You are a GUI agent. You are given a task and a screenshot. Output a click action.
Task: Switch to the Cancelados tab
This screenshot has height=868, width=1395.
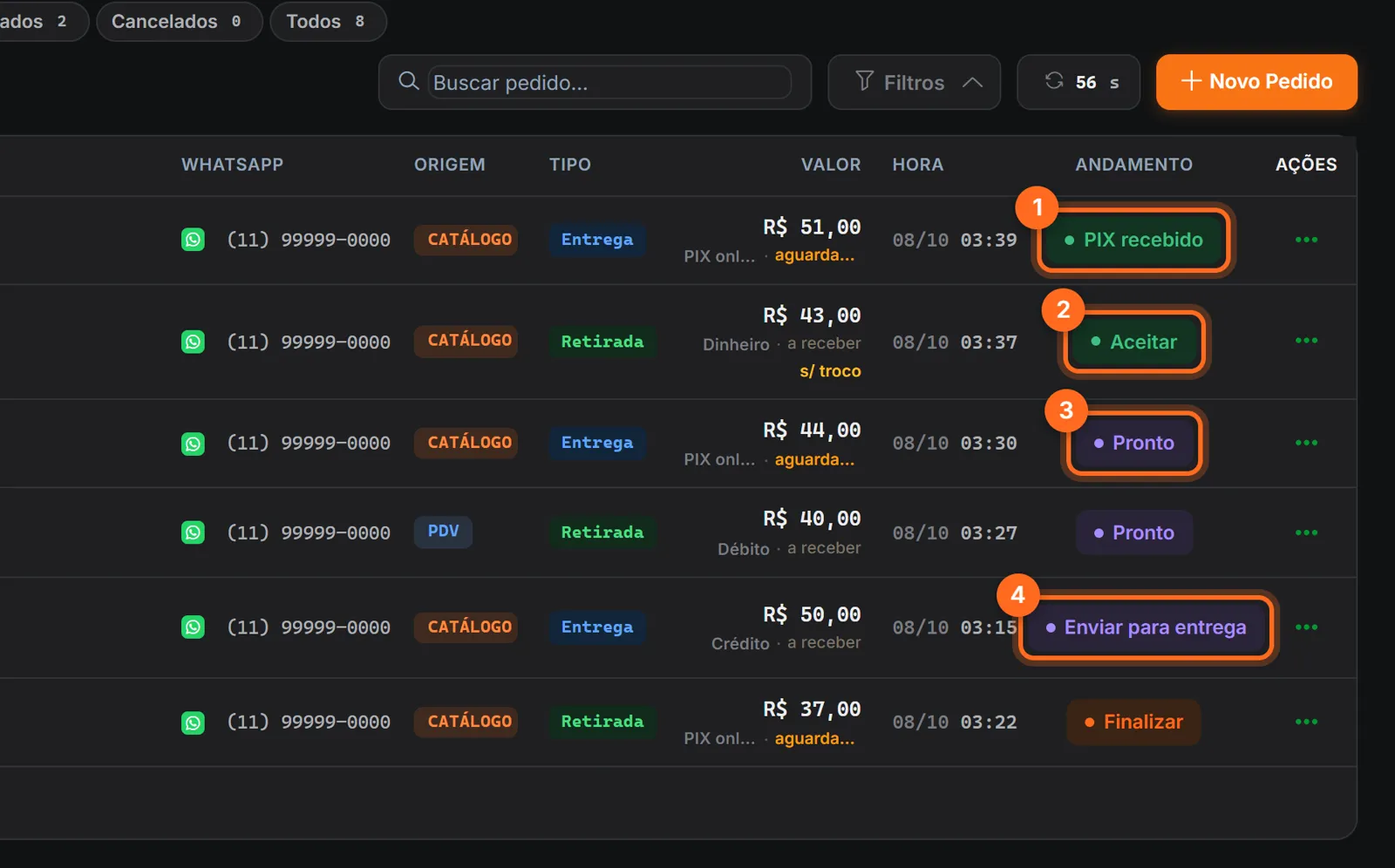pos(179,21)
